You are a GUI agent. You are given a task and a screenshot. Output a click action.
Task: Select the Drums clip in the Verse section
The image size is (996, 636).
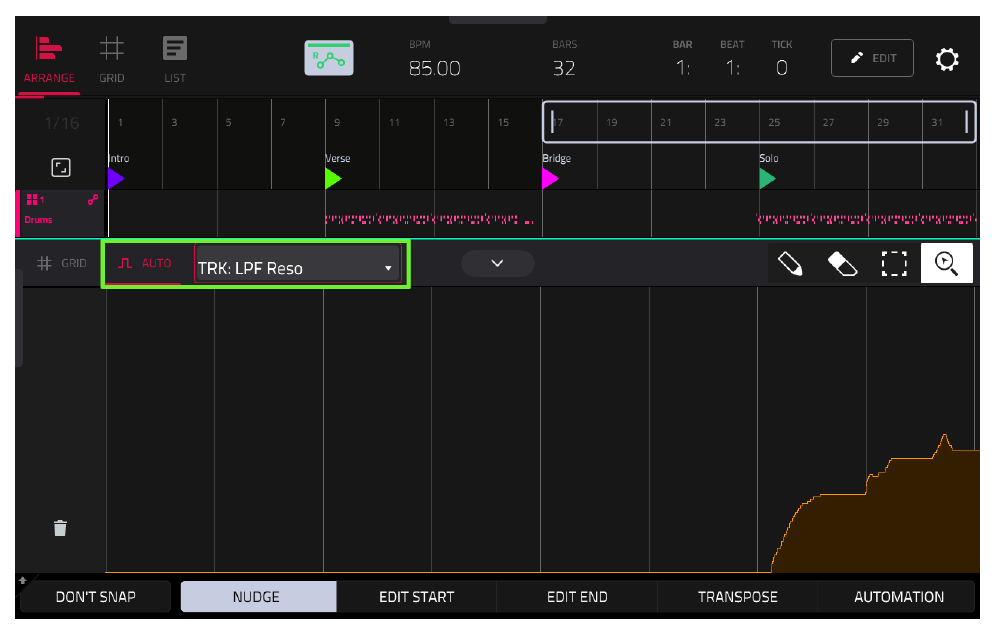tap(429, 220)
